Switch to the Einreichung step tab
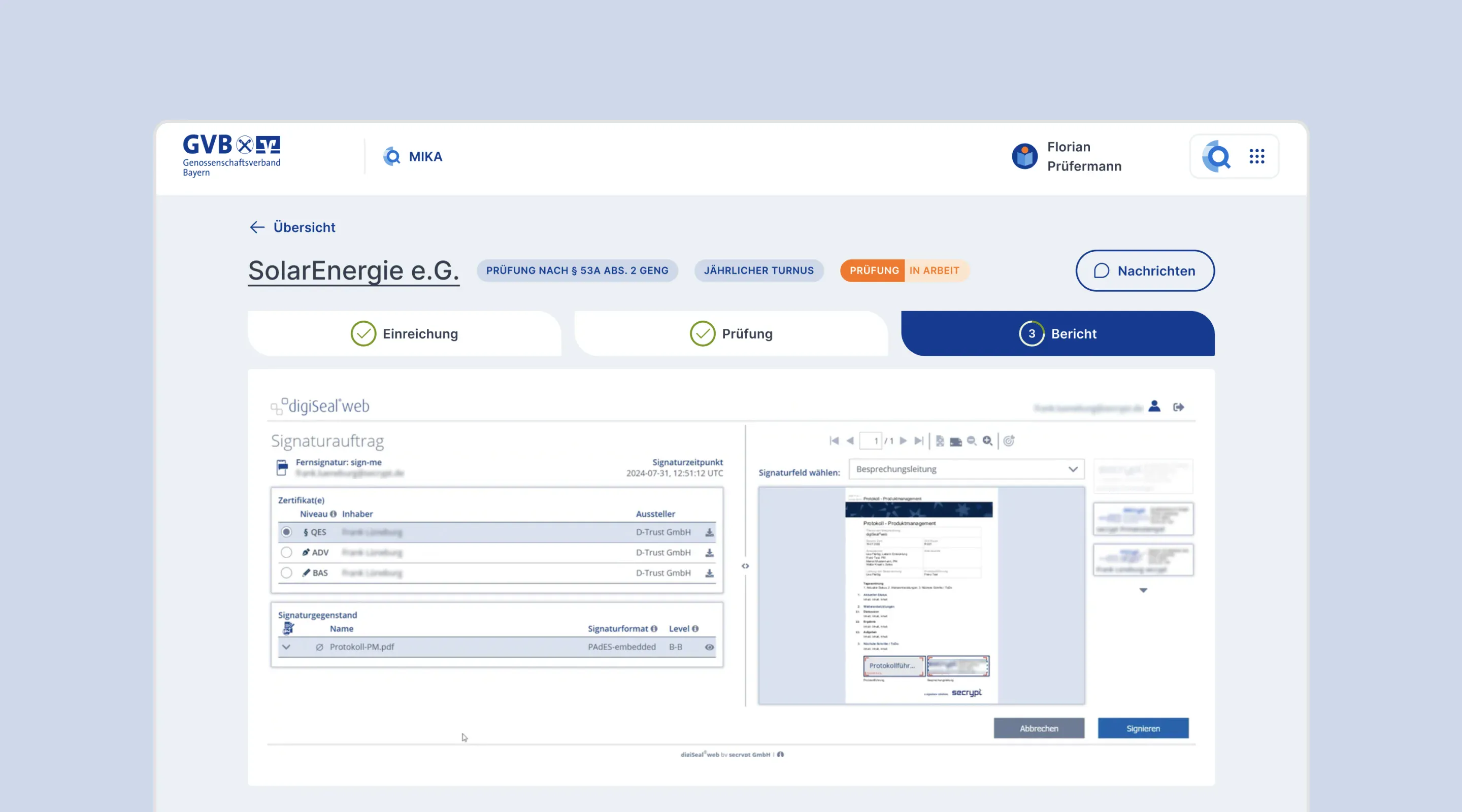The width and height of the screenshot is (1462, 812). pyautogui.click(x=404, y=333)
